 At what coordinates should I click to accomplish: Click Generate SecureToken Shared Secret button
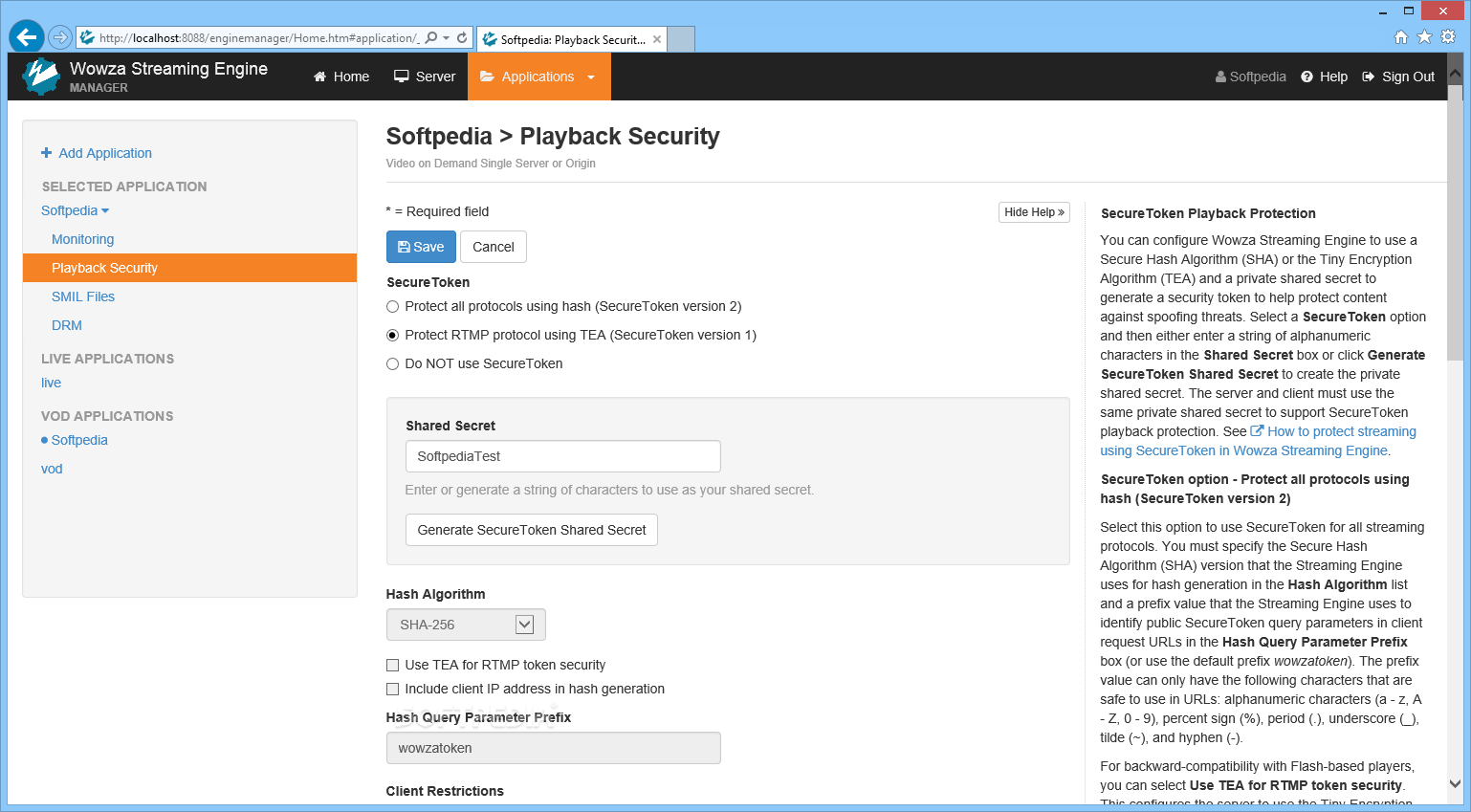(x=532, y=530)
